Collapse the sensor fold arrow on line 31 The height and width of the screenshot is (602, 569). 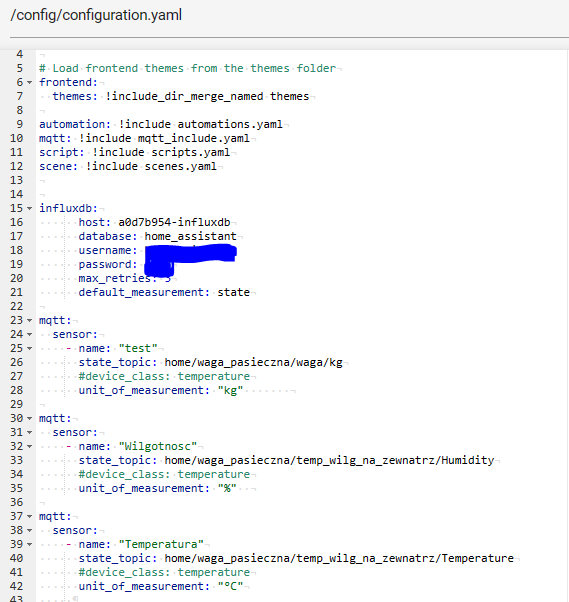coord(30,432)
